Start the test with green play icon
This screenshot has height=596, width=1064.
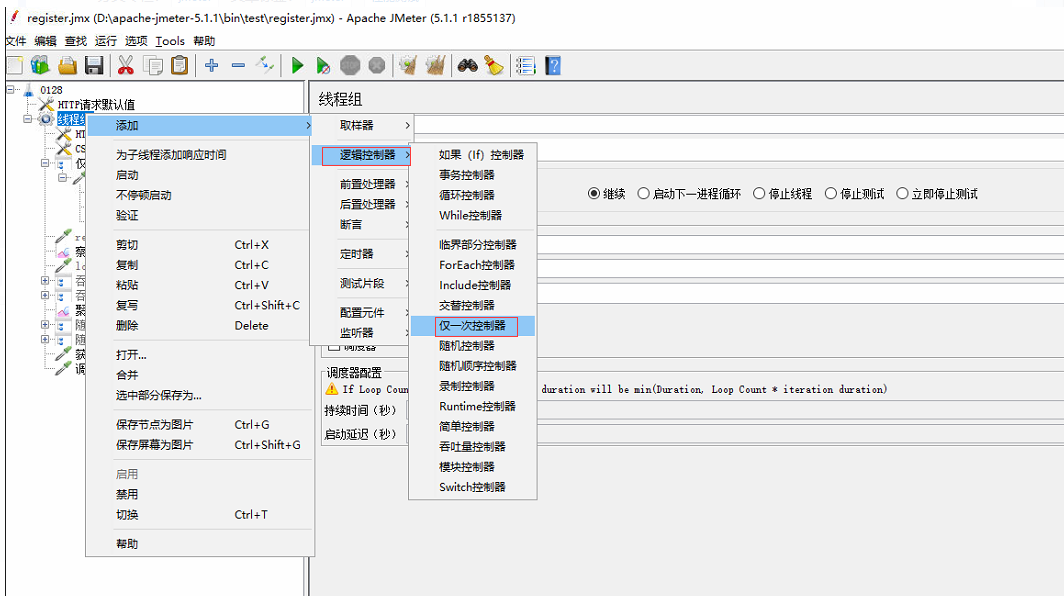(297, 66)
